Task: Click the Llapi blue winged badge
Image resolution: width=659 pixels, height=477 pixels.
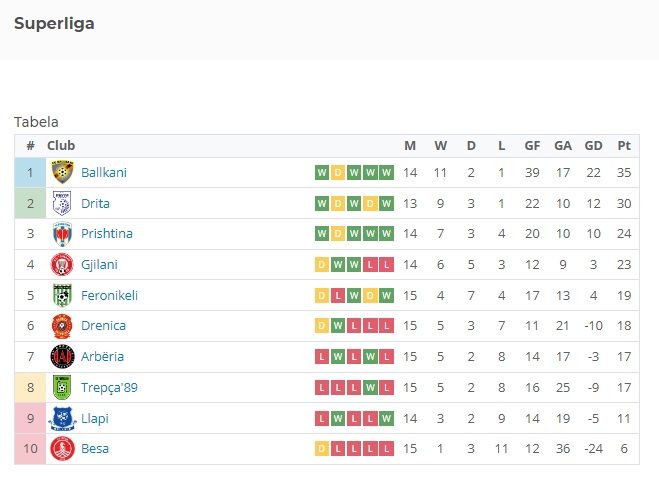Action: 62,419
